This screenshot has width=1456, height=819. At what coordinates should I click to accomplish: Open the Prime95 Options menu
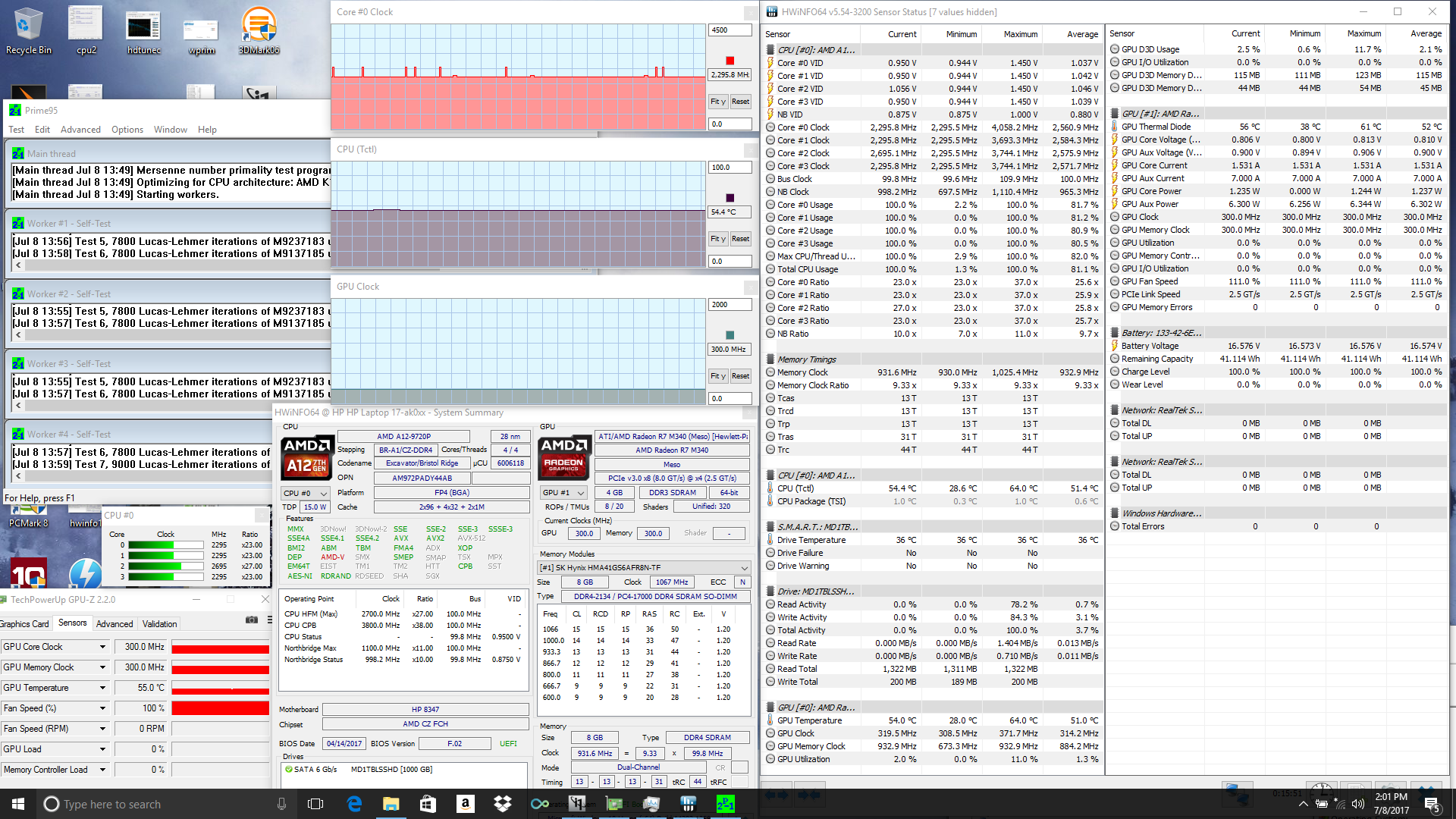pos(127,130)
